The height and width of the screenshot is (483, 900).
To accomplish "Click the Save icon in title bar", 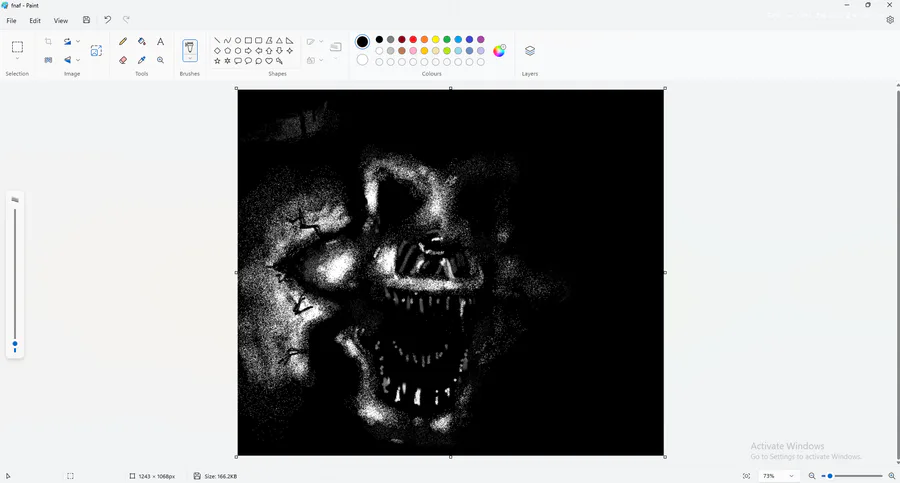I will point(86,20).
